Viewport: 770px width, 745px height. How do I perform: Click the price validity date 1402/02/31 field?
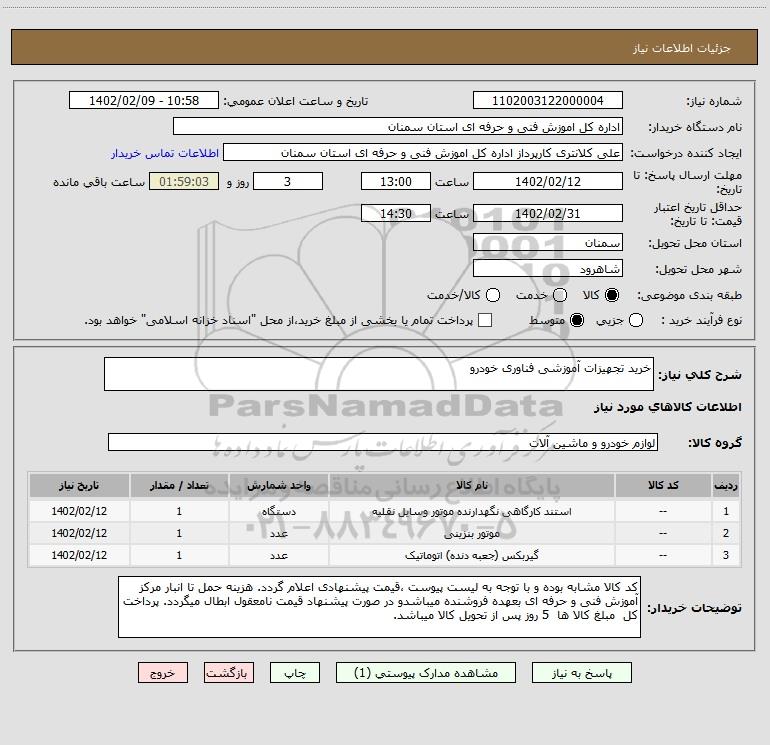click(x=548, y=214)
